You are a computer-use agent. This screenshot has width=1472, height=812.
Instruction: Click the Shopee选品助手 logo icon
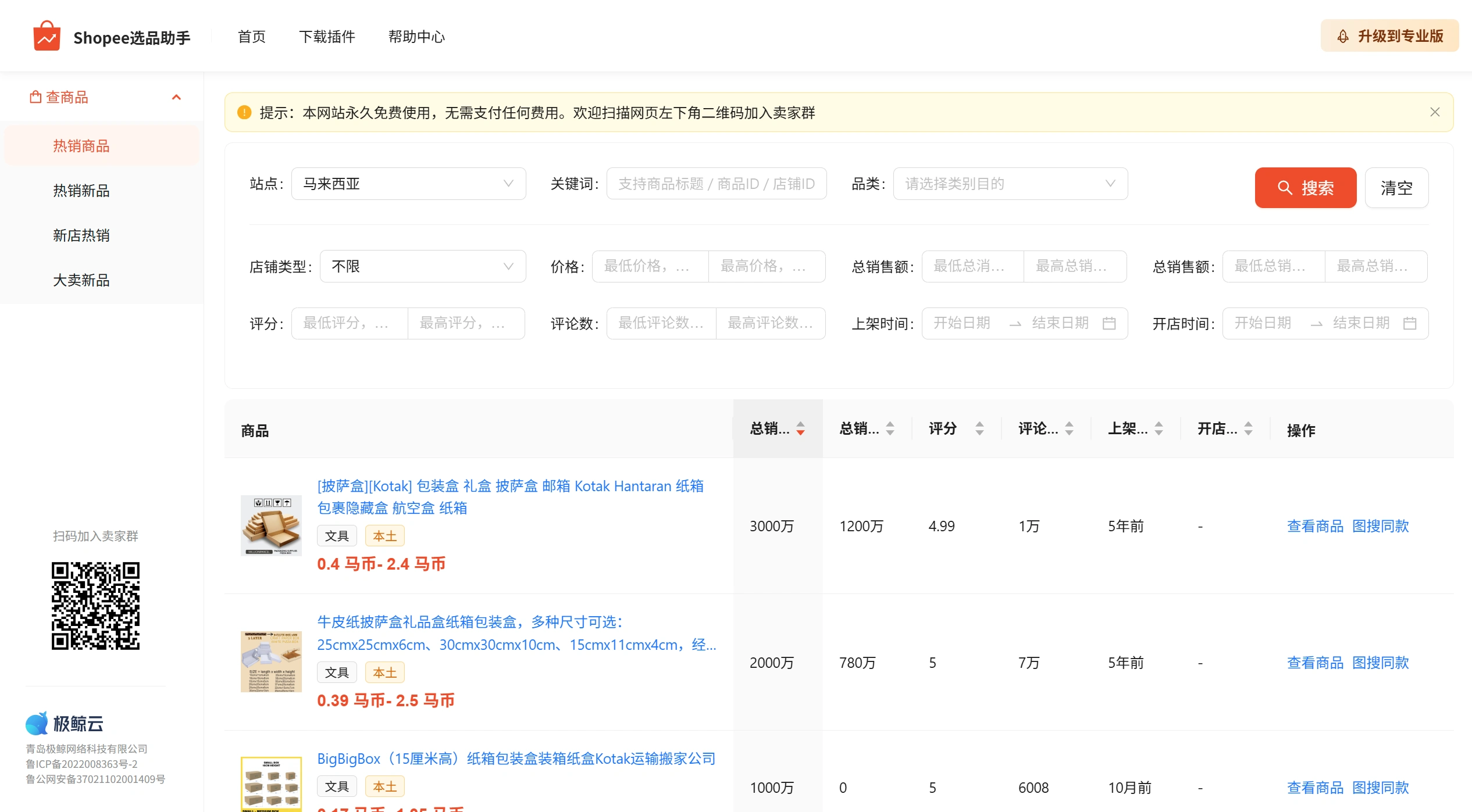(47, 36)
